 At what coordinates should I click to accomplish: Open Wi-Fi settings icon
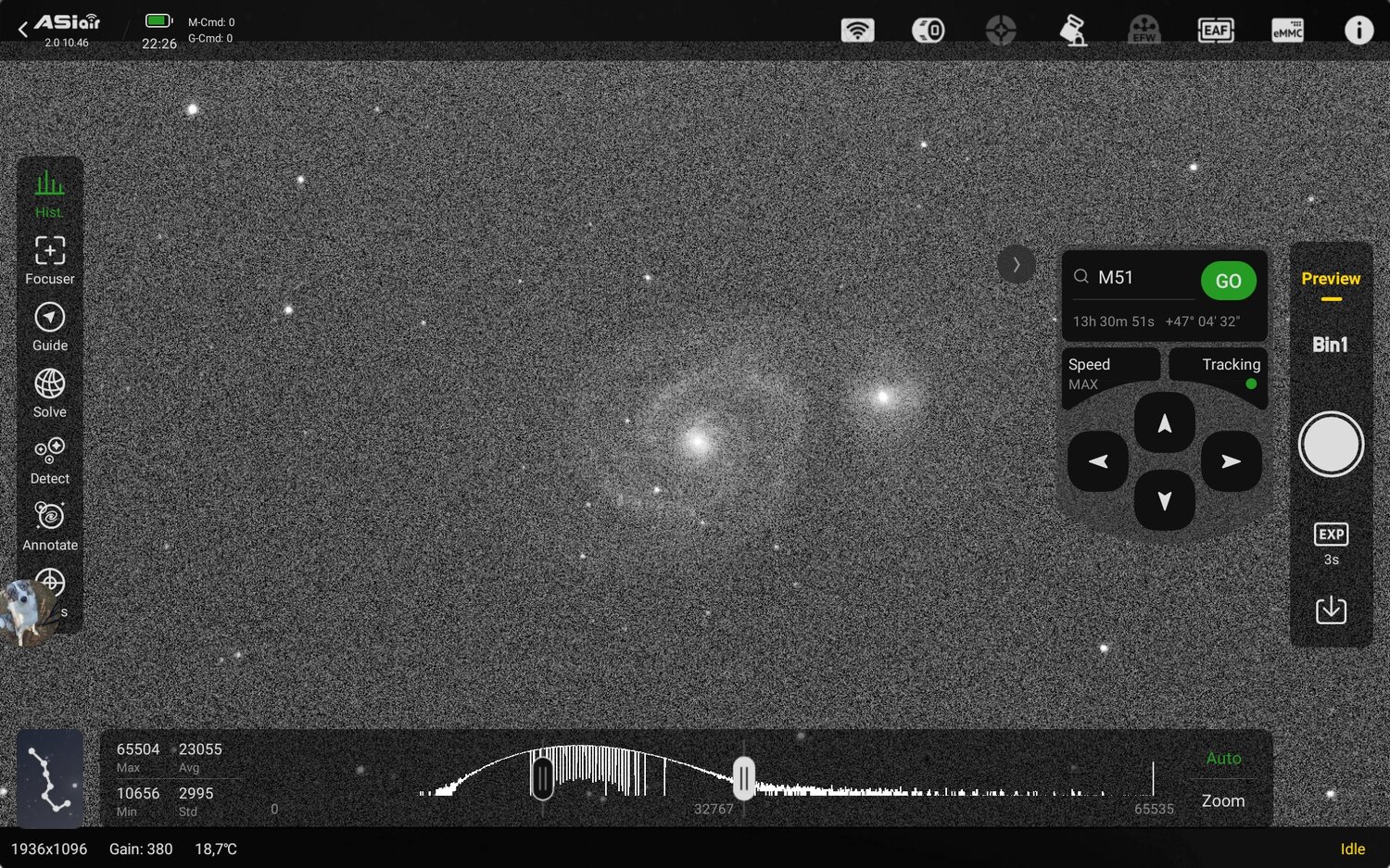pyautogui.click(x=858, y=30)
